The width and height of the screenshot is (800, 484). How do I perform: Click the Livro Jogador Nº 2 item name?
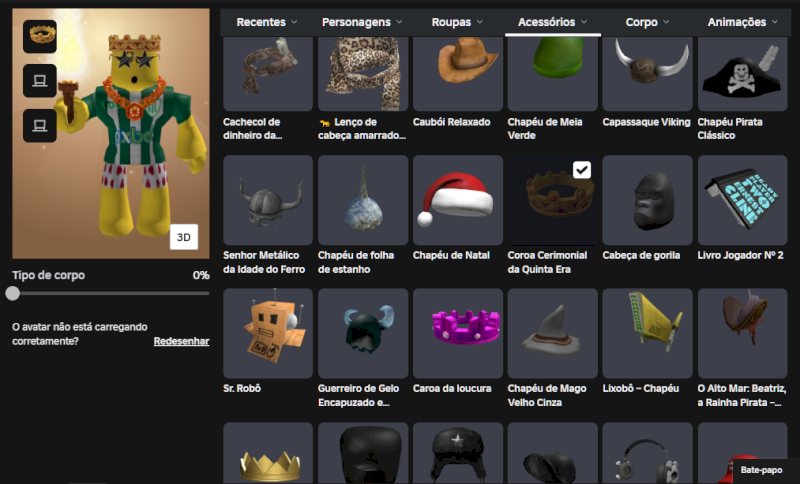740,255
